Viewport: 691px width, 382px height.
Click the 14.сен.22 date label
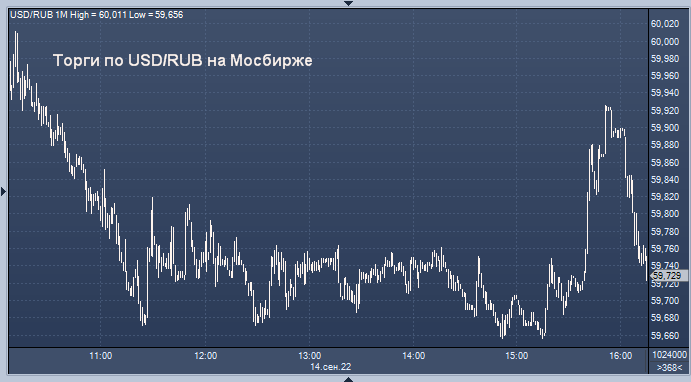tap(331, 367)
